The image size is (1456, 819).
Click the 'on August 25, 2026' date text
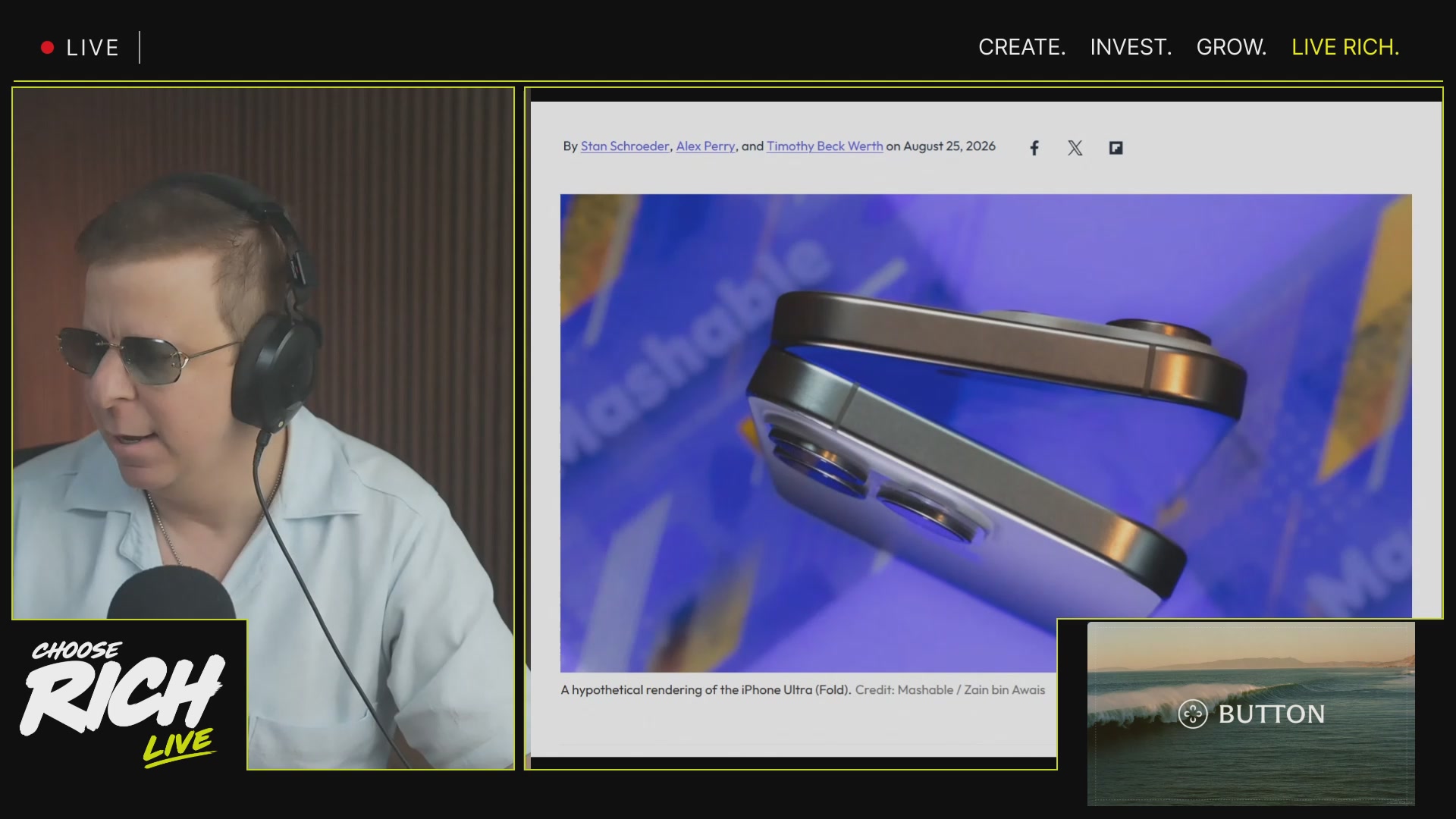pyautogui.click(x=941, y=146)
